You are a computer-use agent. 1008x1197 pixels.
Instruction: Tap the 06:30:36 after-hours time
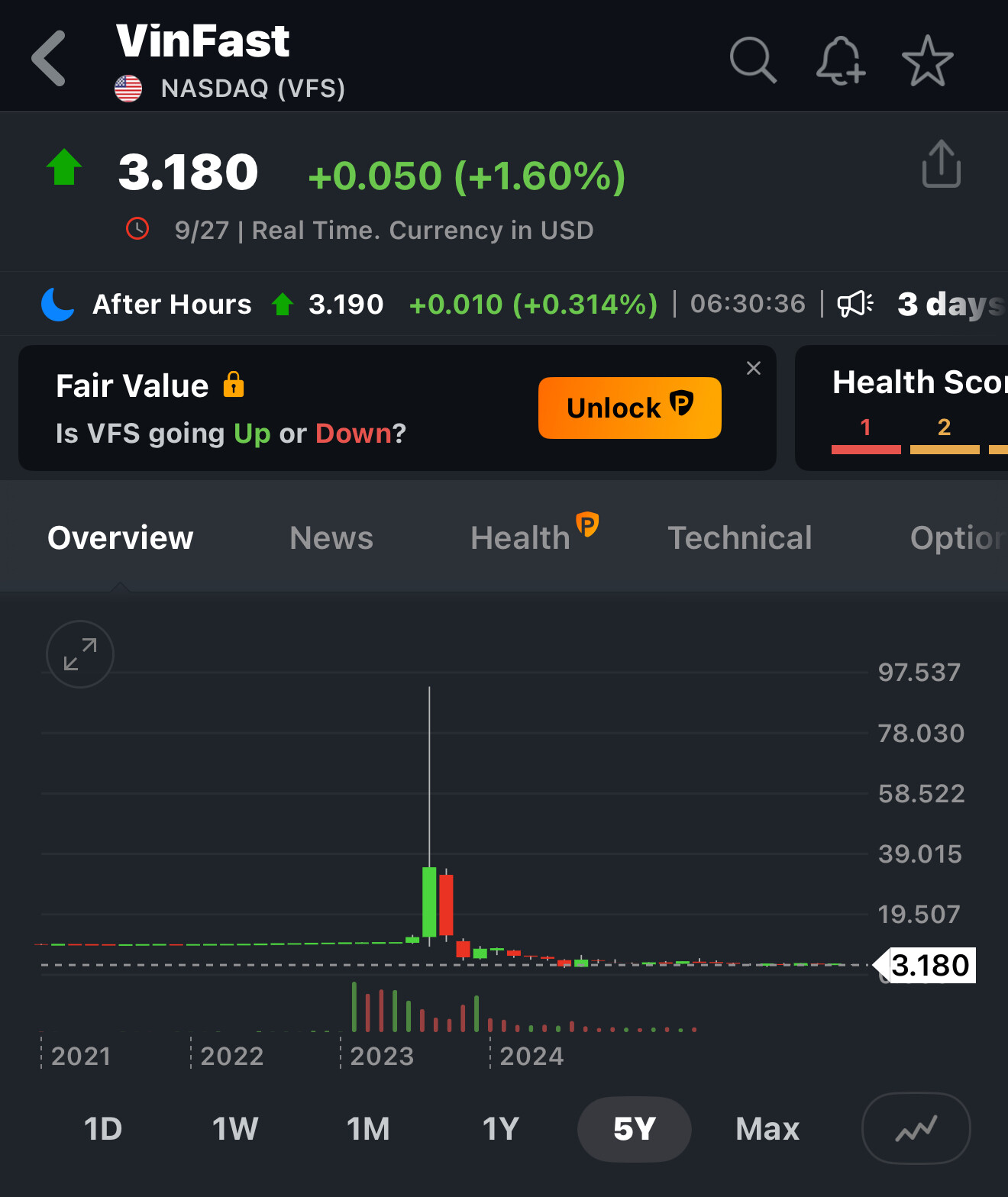[748, 304]
